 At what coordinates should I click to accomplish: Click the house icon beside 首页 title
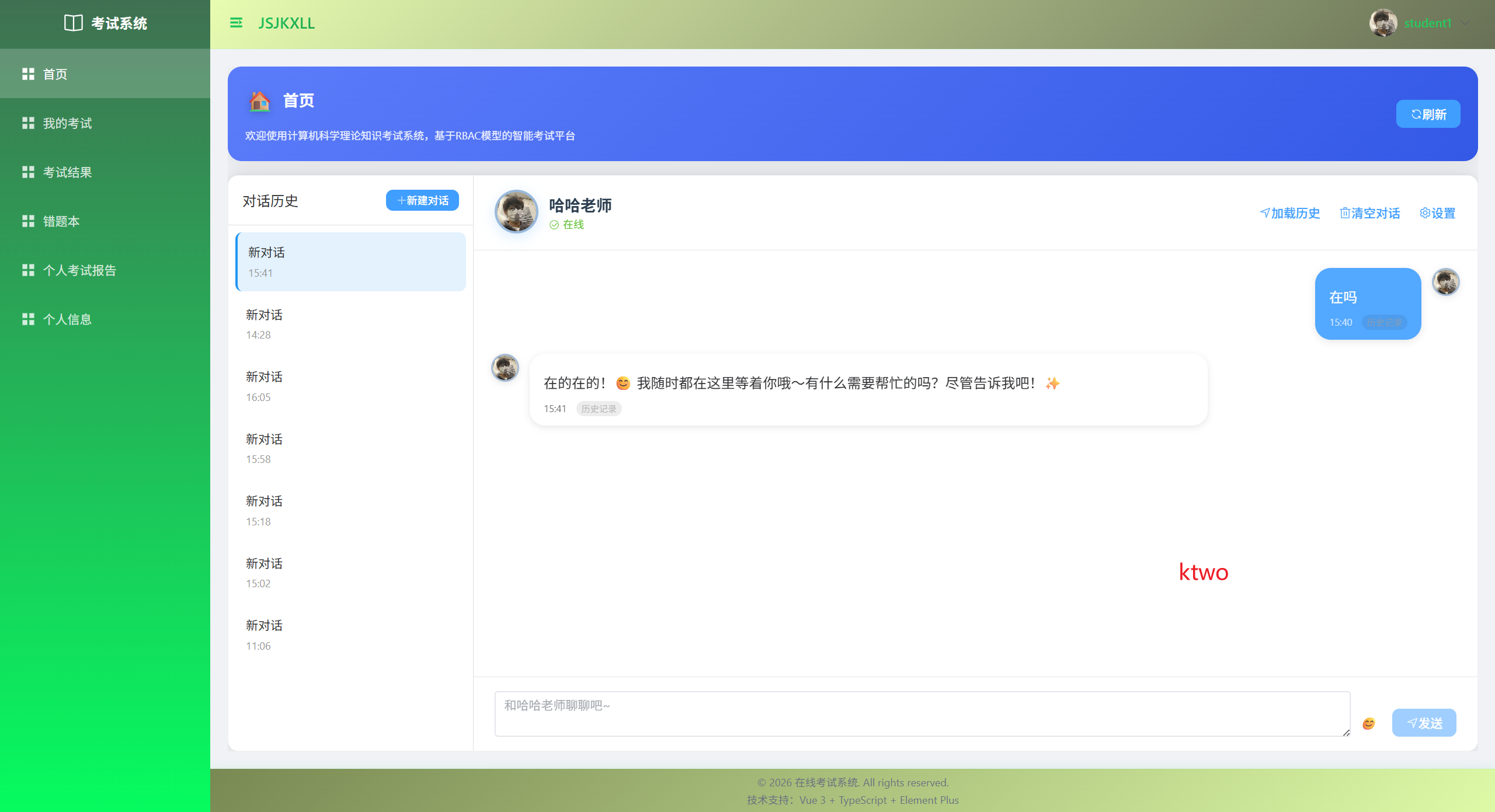(x=260, y=101)
